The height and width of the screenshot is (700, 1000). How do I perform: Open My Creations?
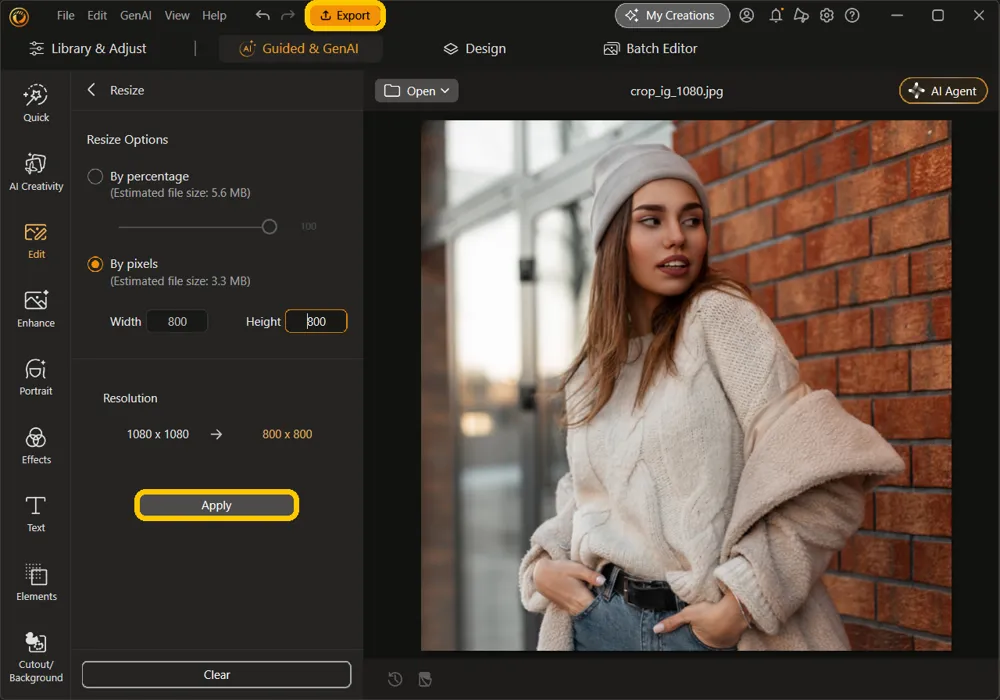(672, 15)
